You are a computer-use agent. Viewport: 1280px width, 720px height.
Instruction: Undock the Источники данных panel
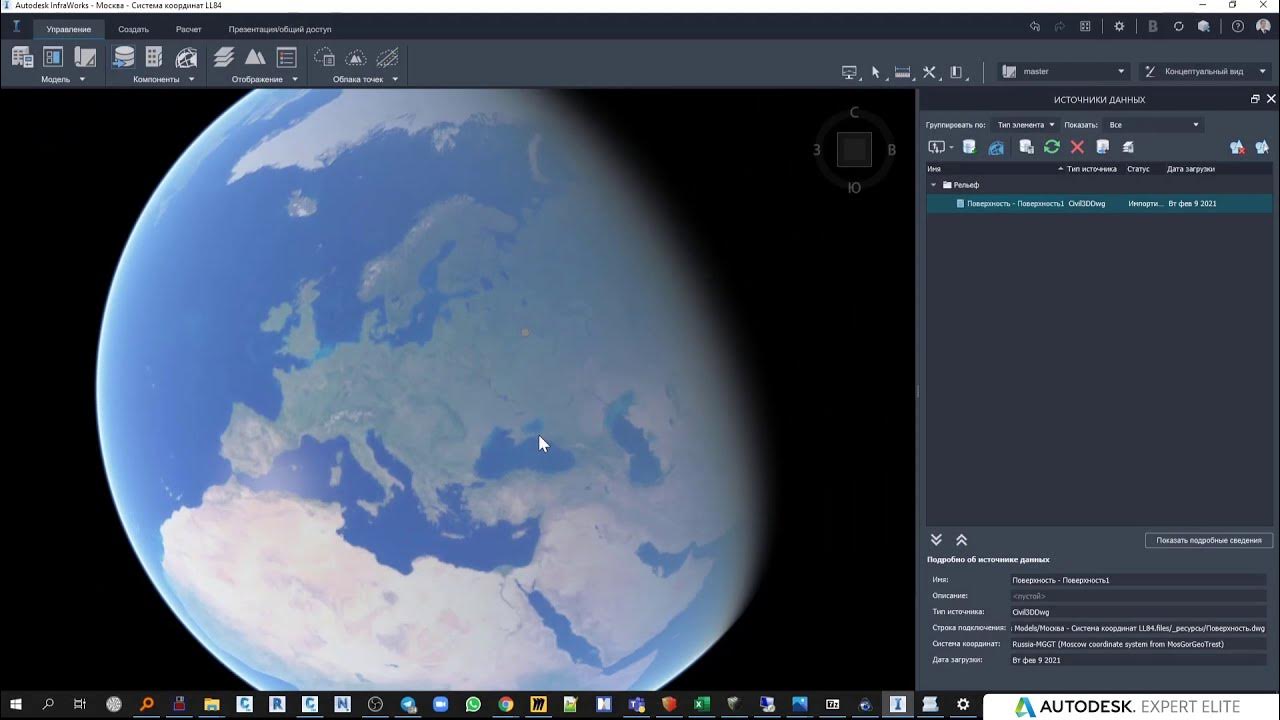click(x=1255, y=99)
